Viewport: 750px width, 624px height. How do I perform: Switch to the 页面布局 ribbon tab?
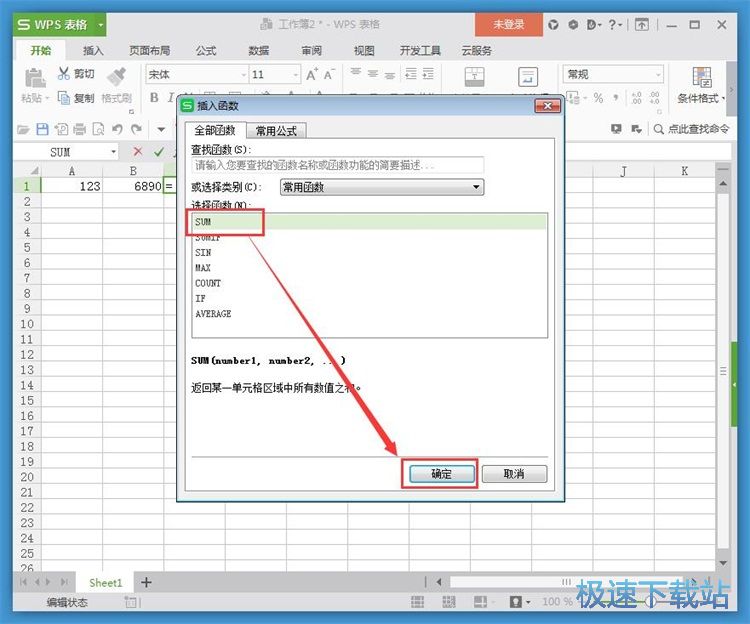coord(149,51)
